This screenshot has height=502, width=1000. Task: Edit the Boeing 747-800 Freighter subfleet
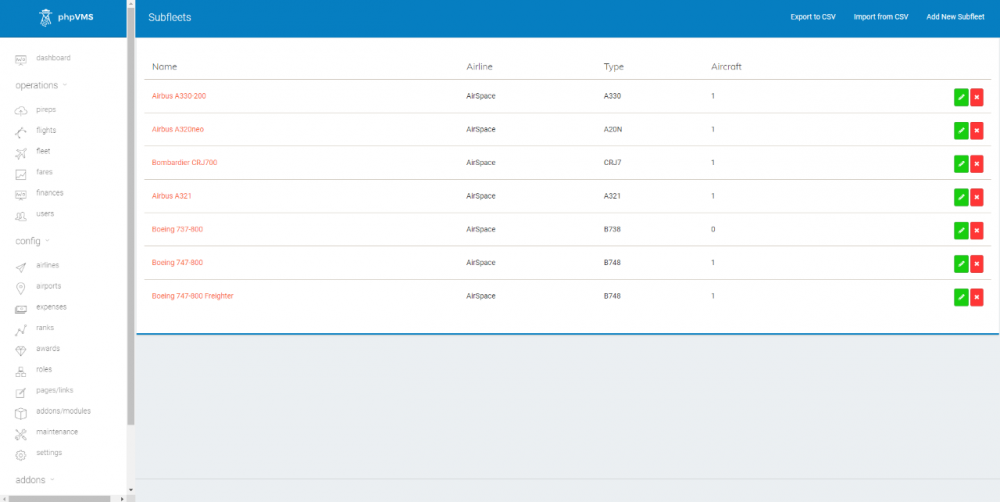pyautogui.click(x=961, y=297)
